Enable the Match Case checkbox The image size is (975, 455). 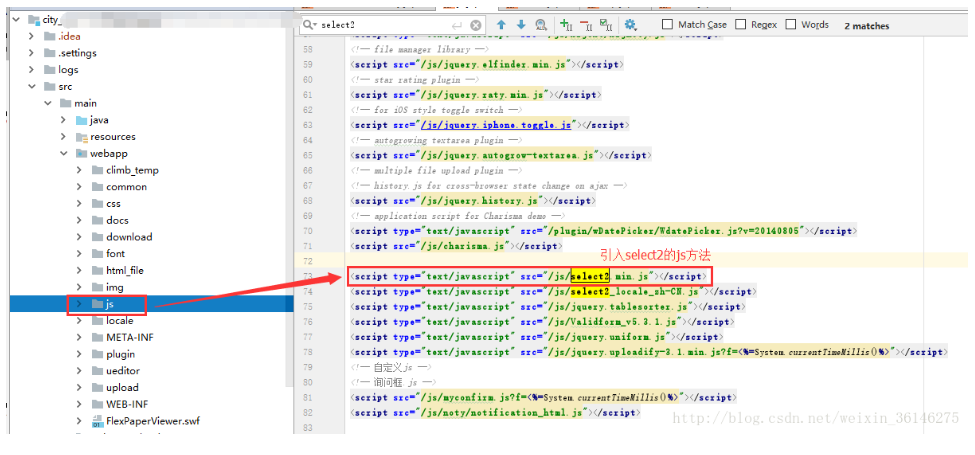coord(667,24)
